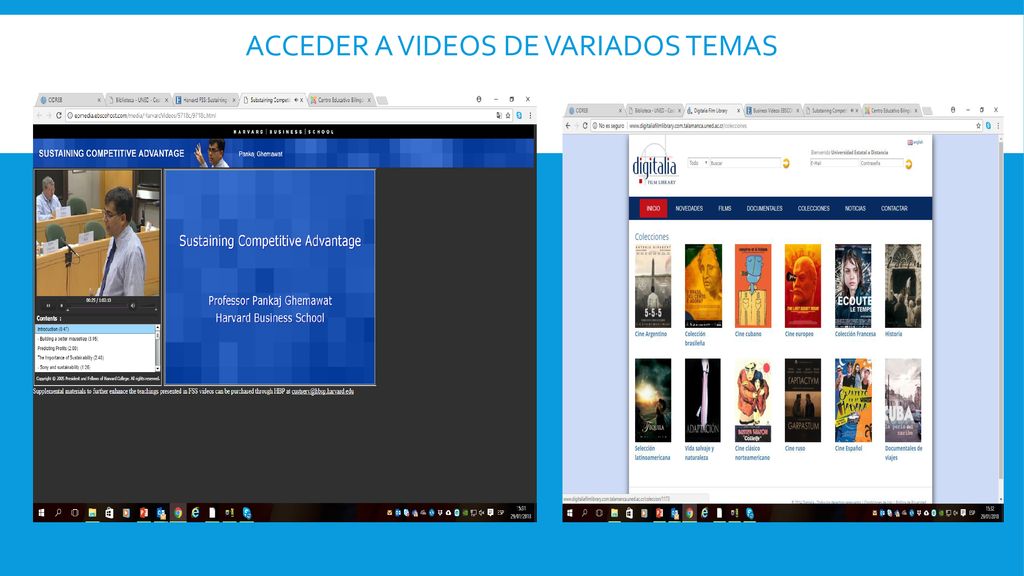Image resolution: width=1024 pixels, height=576 pixels.
Task: Switch to the CORE tab in left browser
Action: (x=69, y=100)
